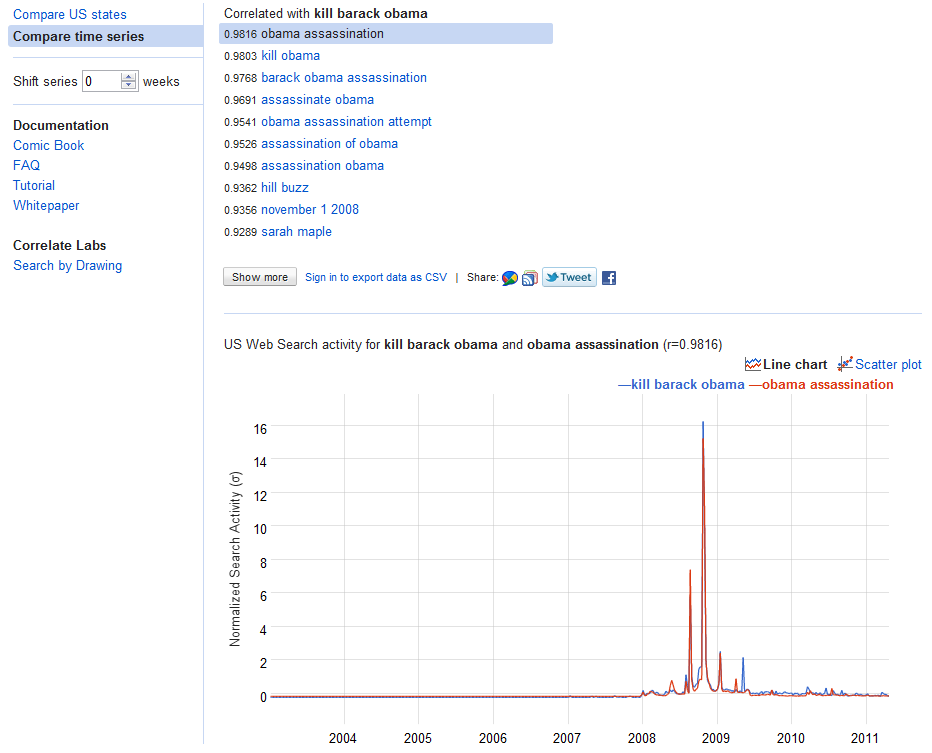The height and width of the screenshot is (753, 932).
Task: Select the 'obama assassination' correlated term
Action: [322, 33]
